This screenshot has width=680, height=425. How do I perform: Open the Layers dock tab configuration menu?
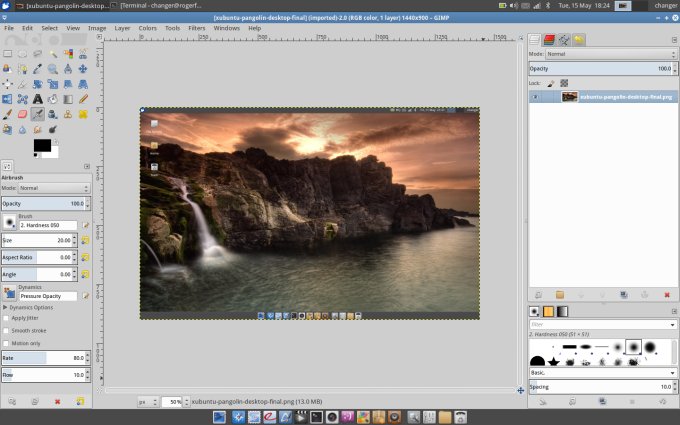tap(674, 40)
